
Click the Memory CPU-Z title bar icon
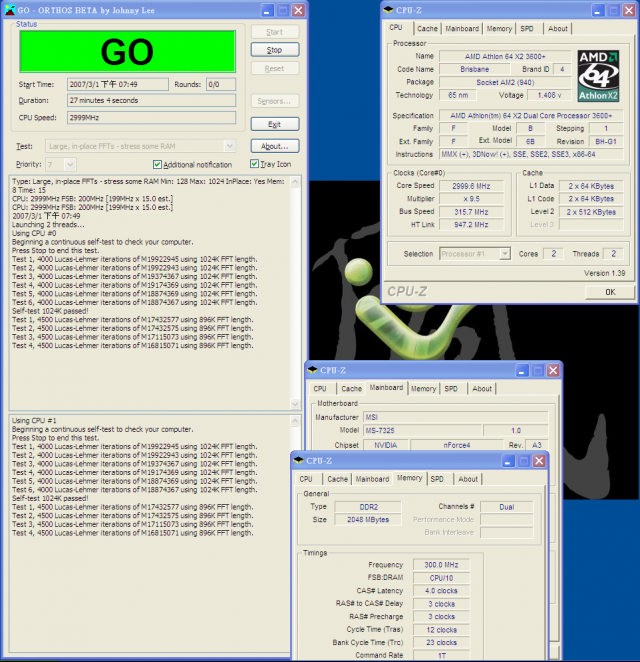tap(298, 460)
